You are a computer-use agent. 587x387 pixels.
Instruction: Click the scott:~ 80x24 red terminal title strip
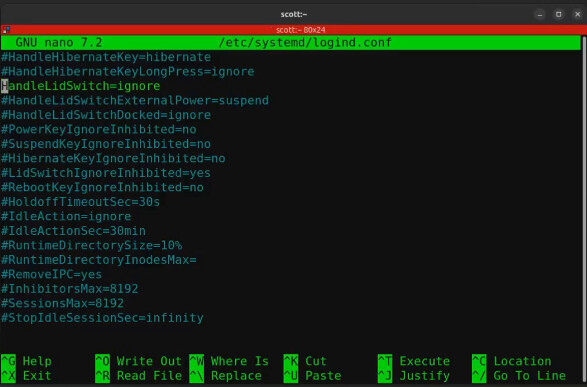tap(294, 30)
